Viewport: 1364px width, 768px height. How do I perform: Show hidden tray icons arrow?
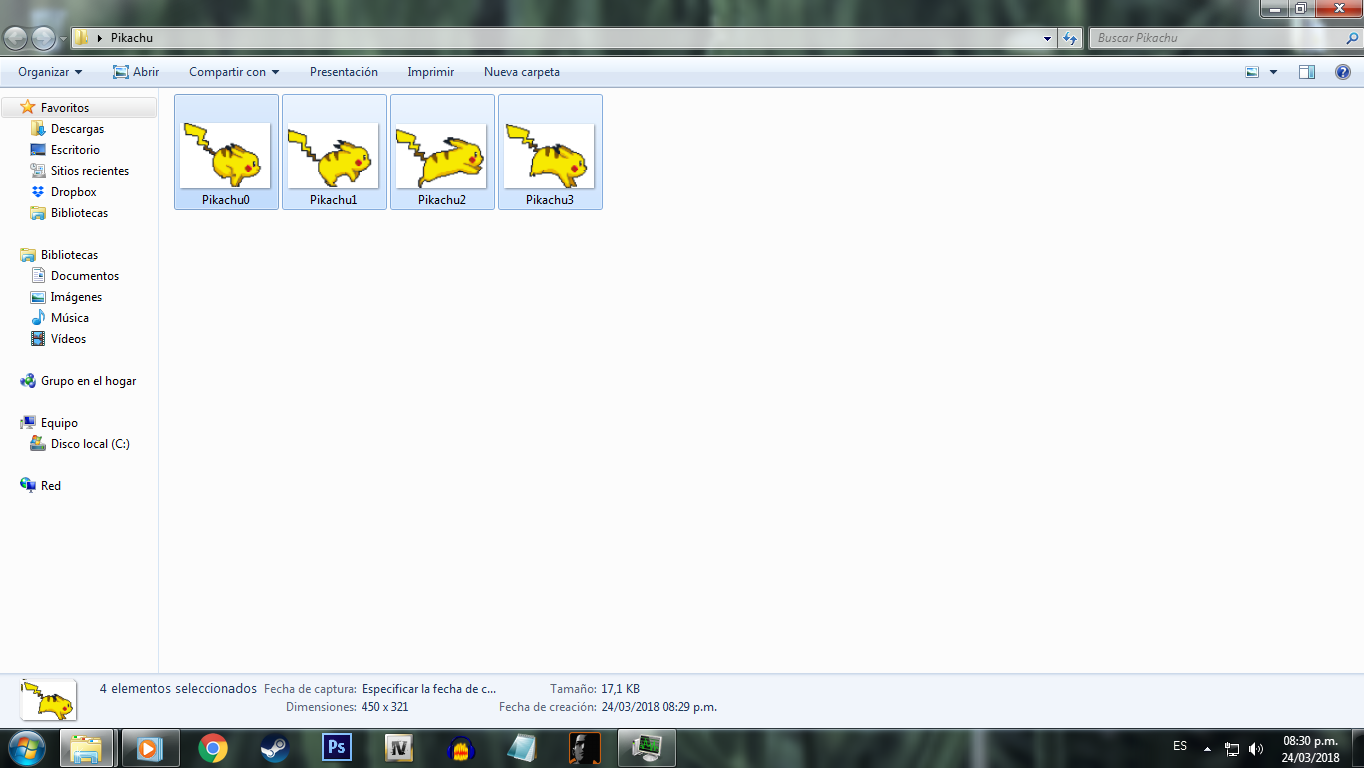click(x=1207, y=748)
